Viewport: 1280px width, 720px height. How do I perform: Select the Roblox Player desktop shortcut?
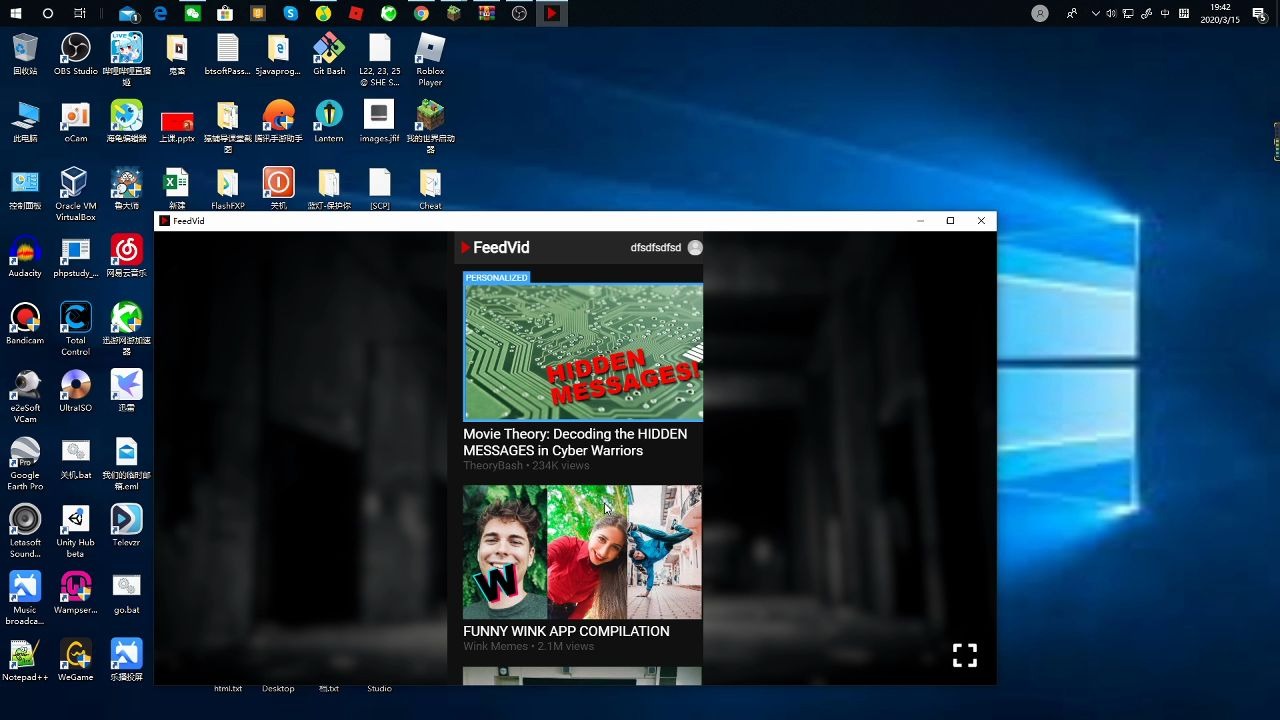point(430,60)
